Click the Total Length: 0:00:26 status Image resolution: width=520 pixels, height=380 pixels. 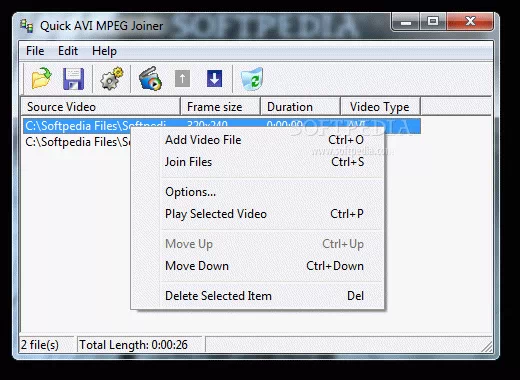click(133, 345)
